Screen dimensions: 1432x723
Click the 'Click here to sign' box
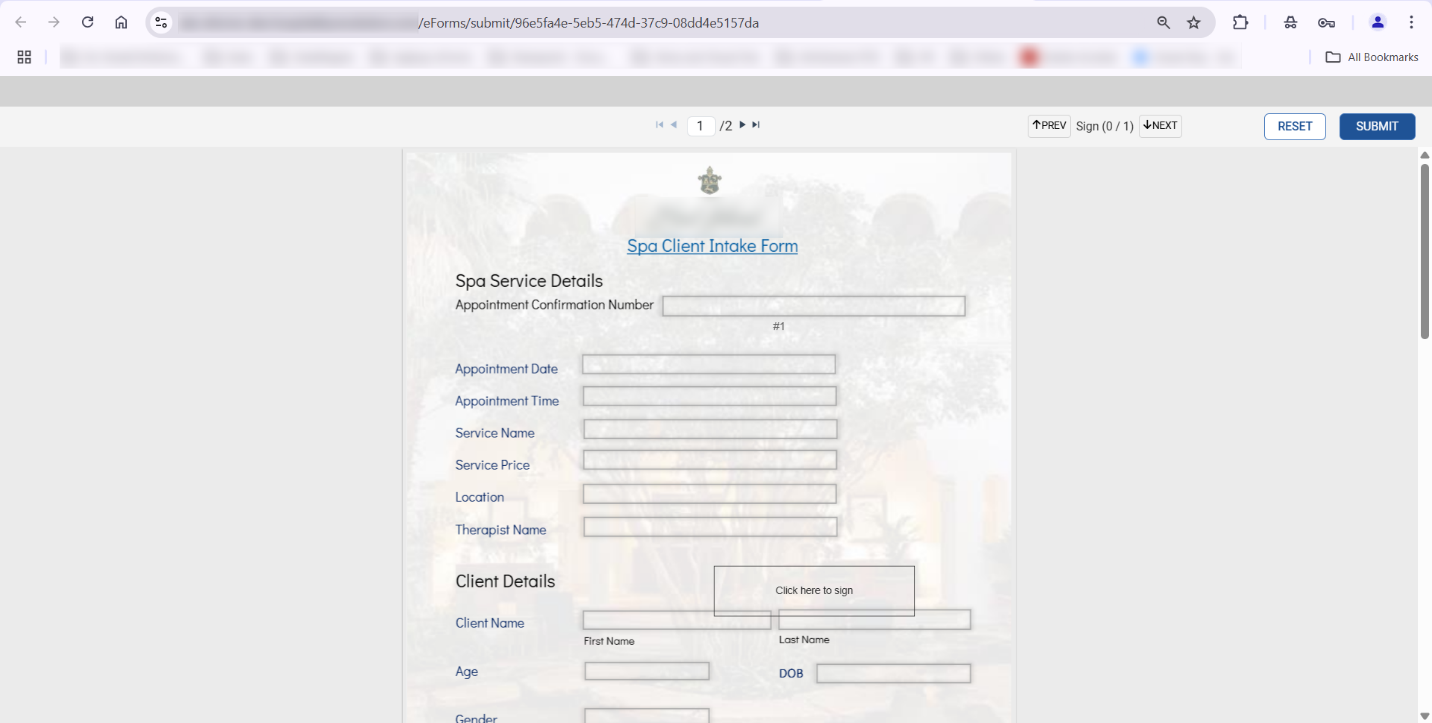[814, 591]
